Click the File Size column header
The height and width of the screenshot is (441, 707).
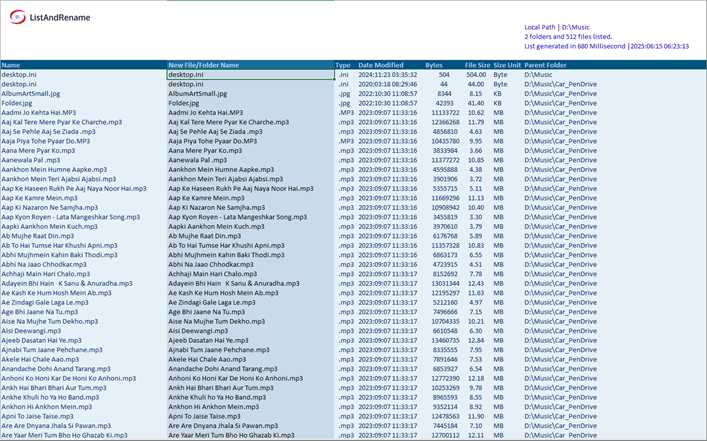pos(477,65)
